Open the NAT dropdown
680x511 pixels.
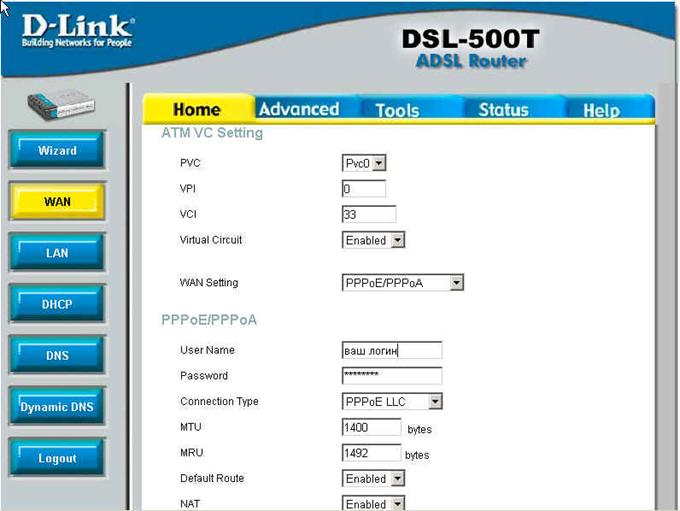pyautogui.click(x=373, y=503)
